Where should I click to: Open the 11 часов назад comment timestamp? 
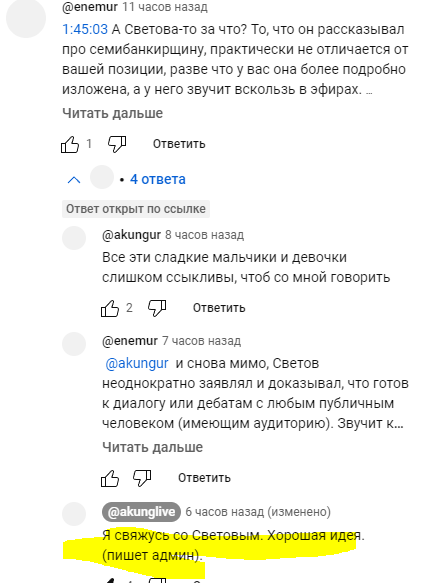point(165,7)
